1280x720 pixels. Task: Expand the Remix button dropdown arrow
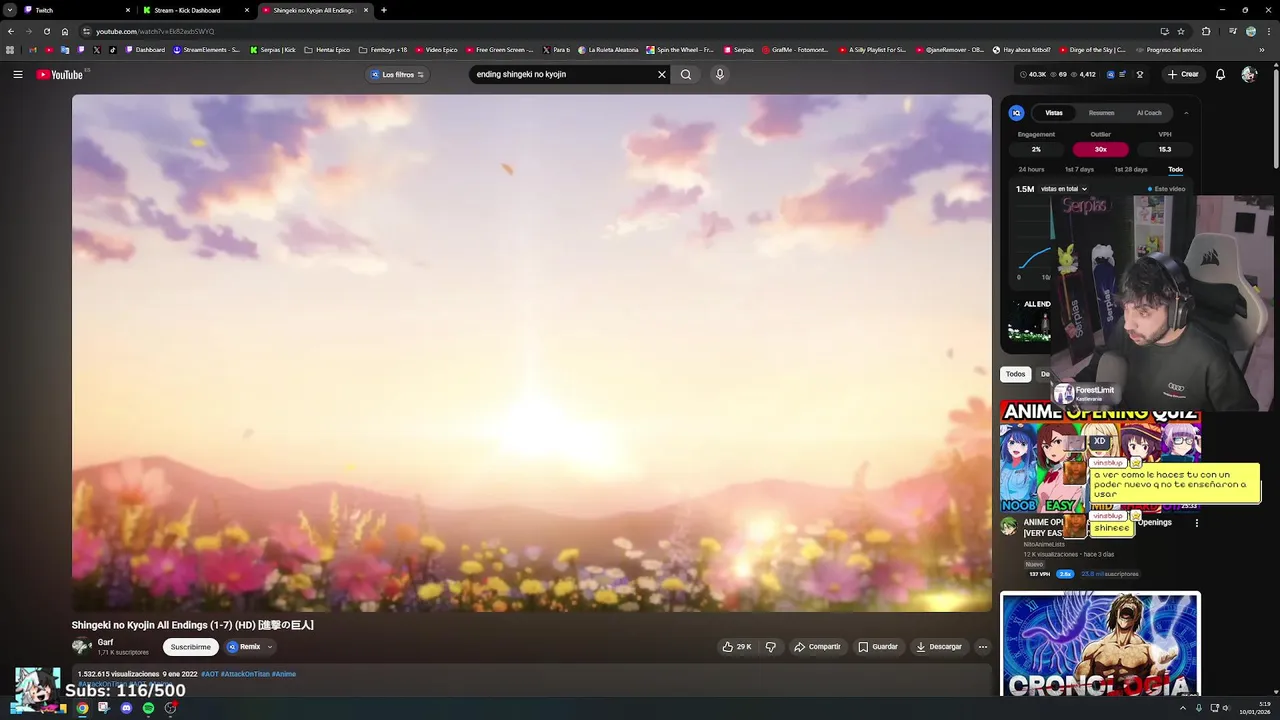(269, 647)
